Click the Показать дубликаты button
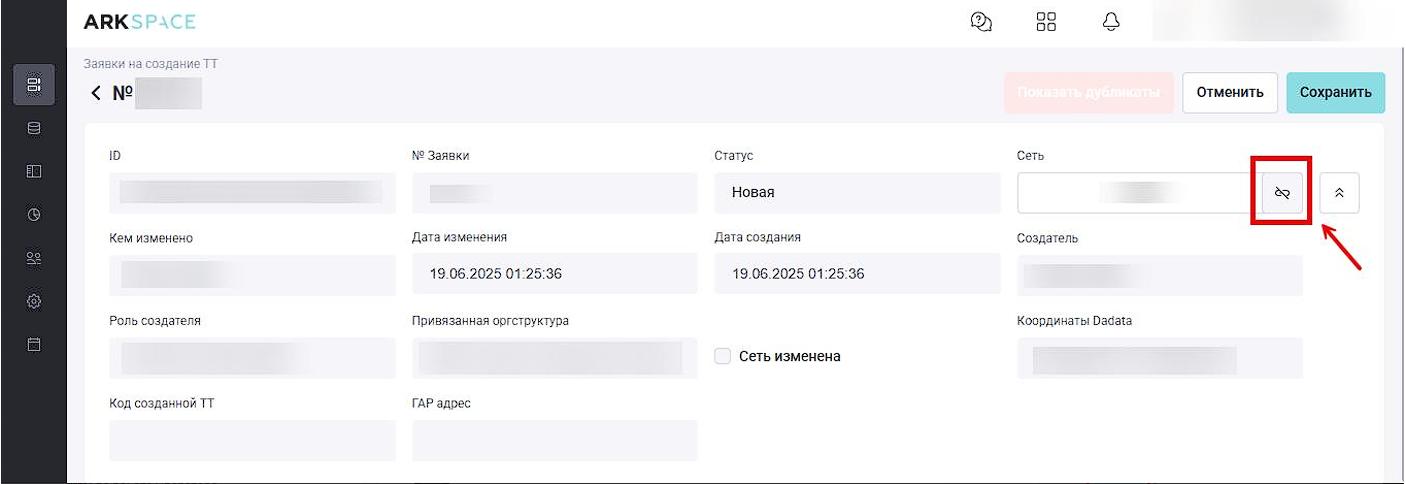 click(1088, 93)
